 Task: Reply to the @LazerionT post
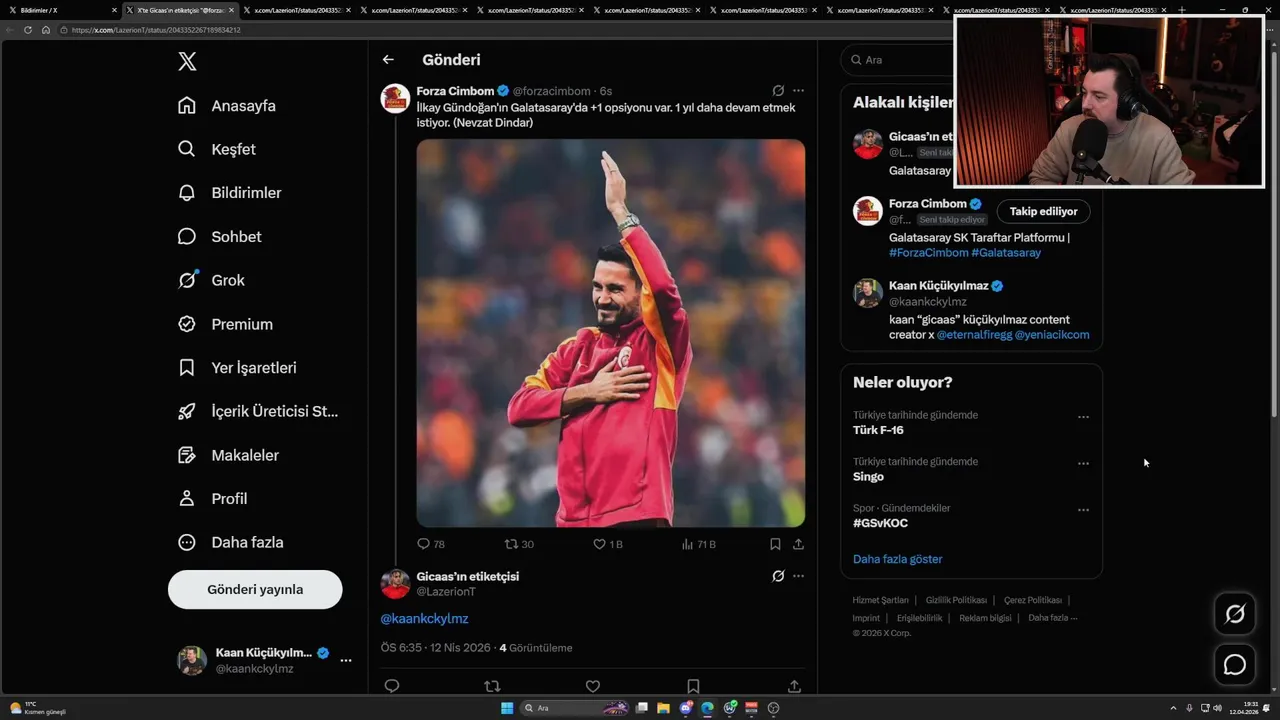[x=392, y=686]
